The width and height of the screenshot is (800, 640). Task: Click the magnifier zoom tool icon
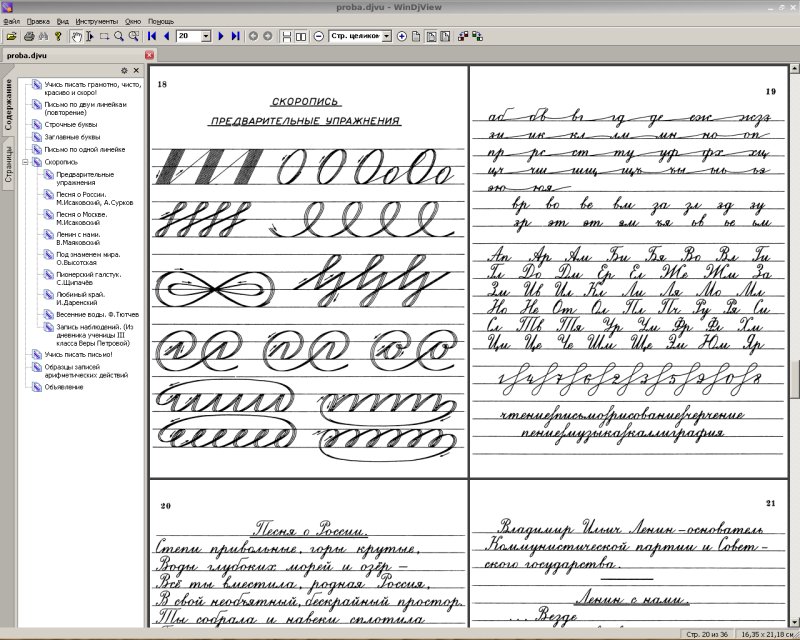coord(119,36)
